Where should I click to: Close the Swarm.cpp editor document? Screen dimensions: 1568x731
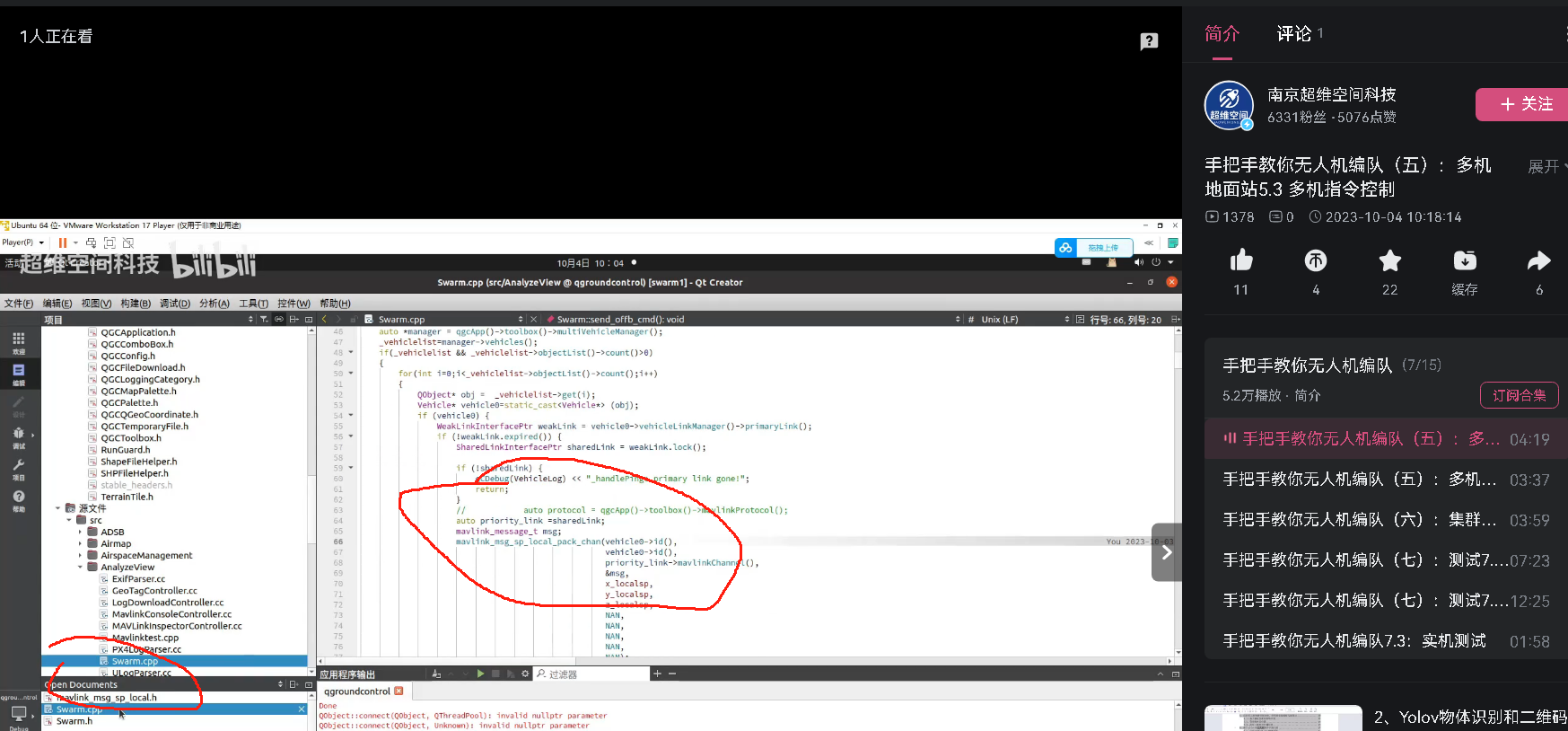[534, 319]
